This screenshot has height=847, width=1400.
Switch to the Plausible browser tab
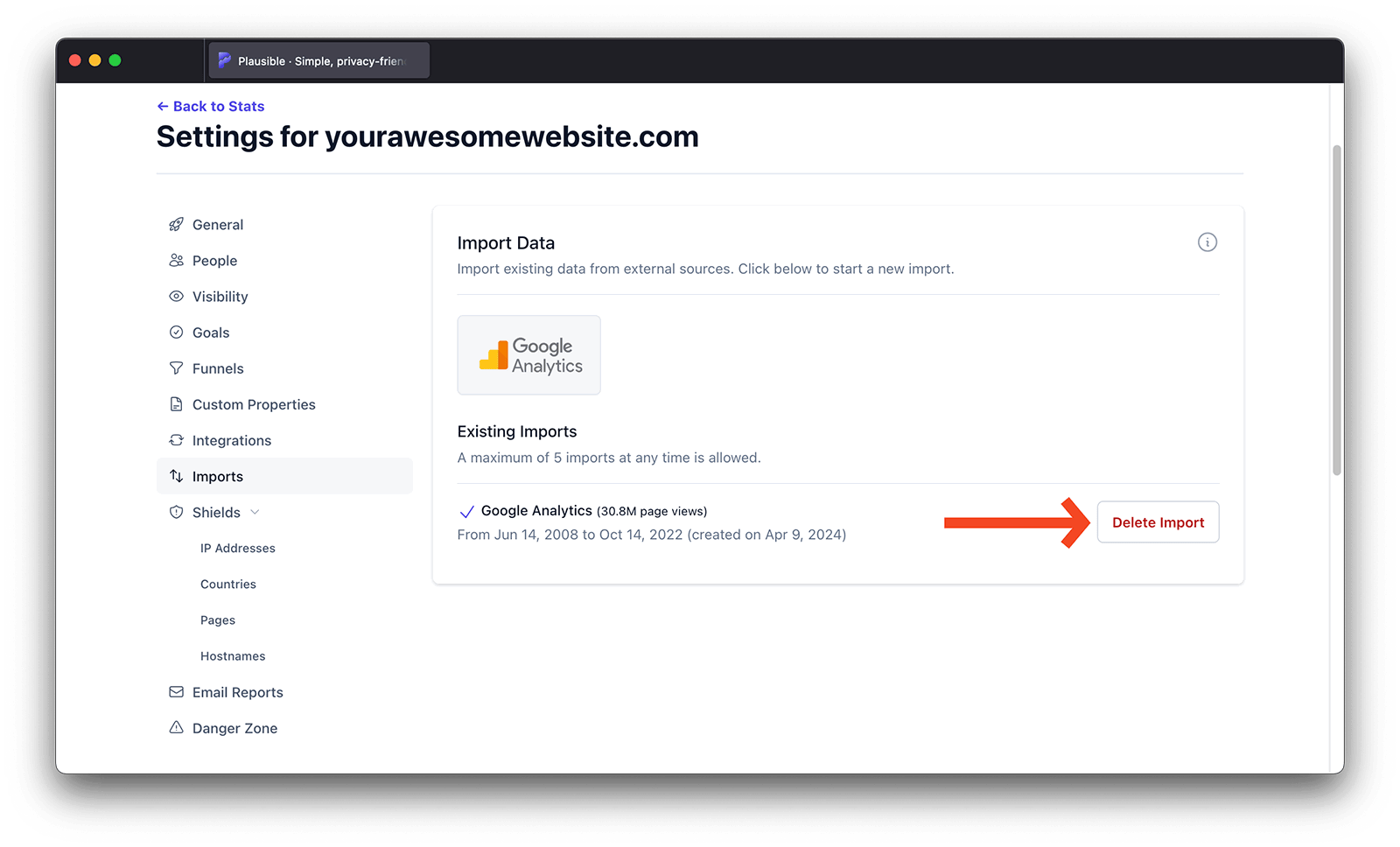click(318, 59)
